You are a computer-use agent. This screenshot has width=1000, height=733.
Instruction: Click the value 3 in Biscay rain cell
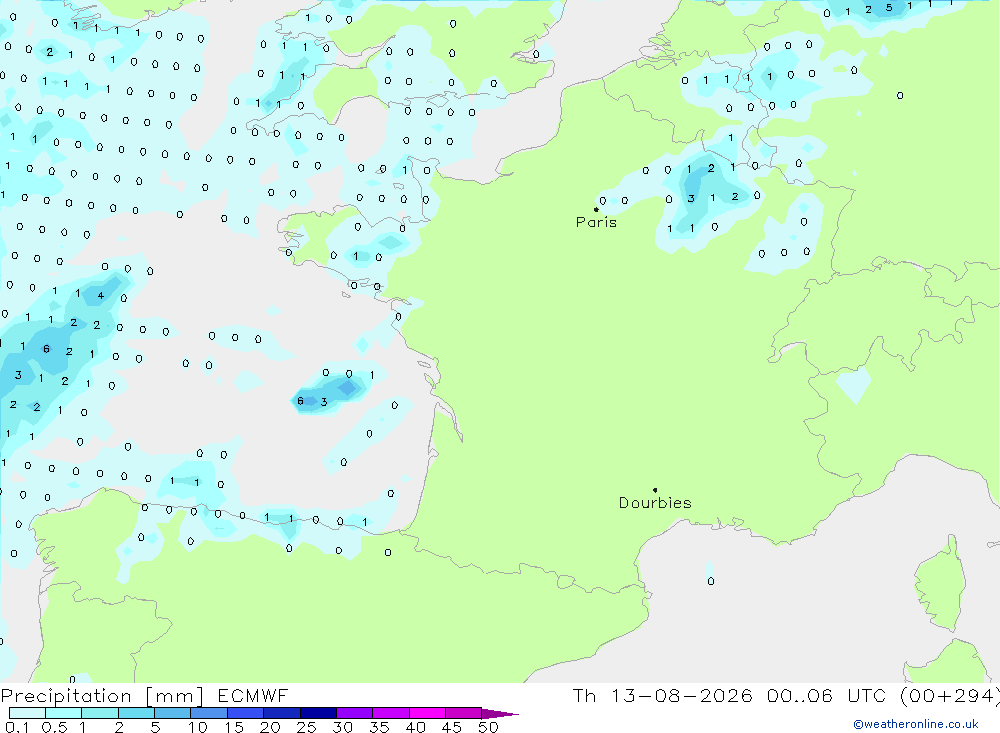324,402
